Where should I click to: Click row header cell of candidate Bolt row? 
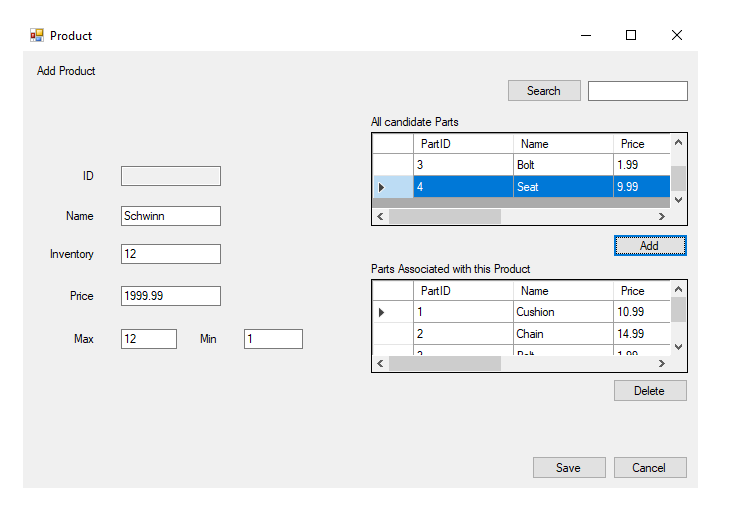(x=393, y=165)
